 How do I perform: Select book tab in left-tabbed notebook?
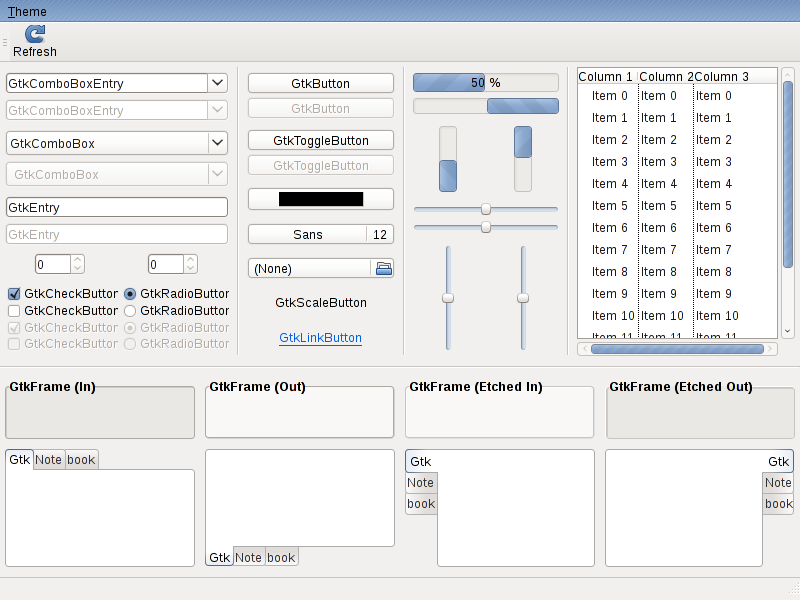tap(421, 504)
